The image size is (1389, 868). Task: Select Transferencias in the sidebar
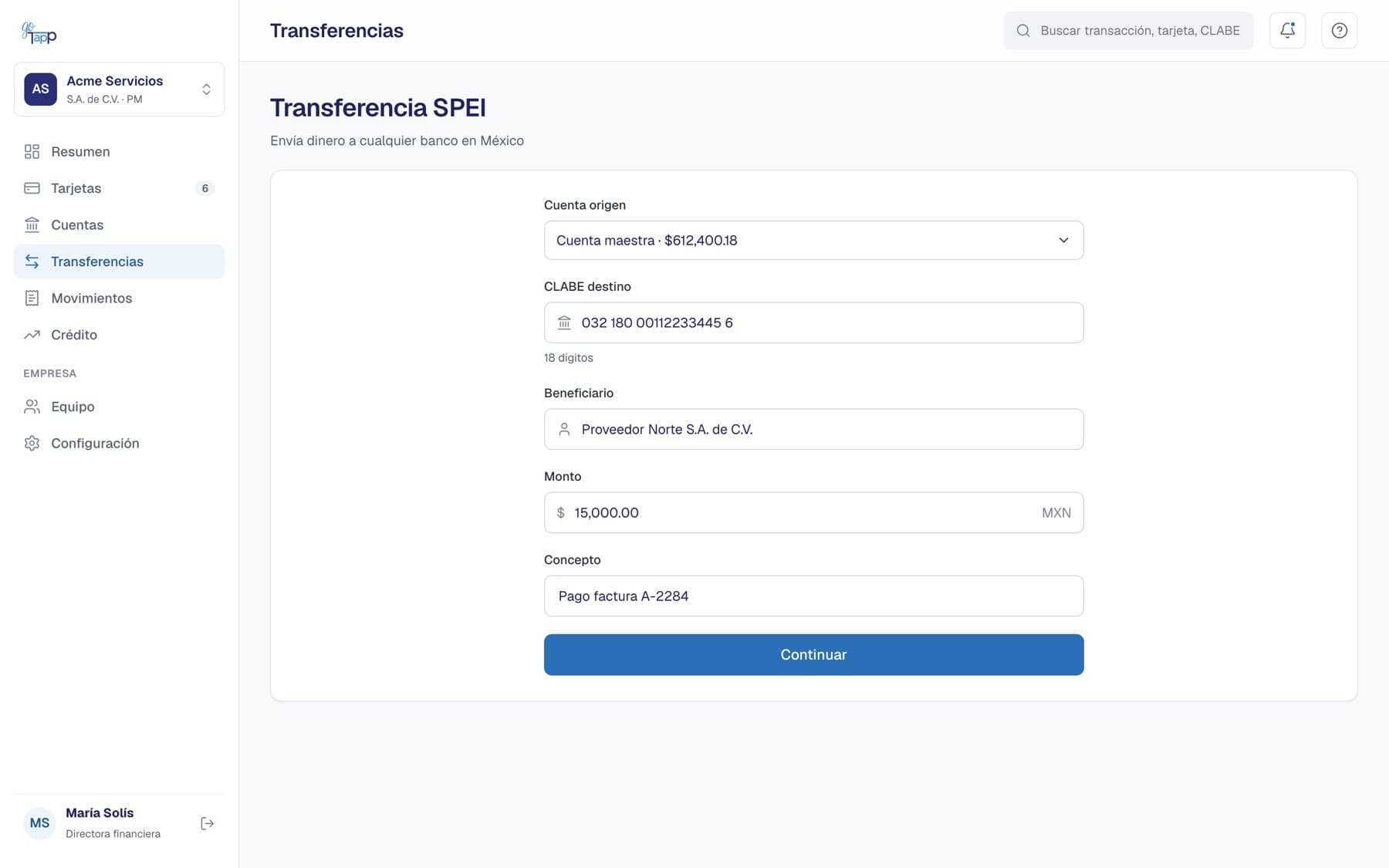pyautogui.click(x=119, y=262)
